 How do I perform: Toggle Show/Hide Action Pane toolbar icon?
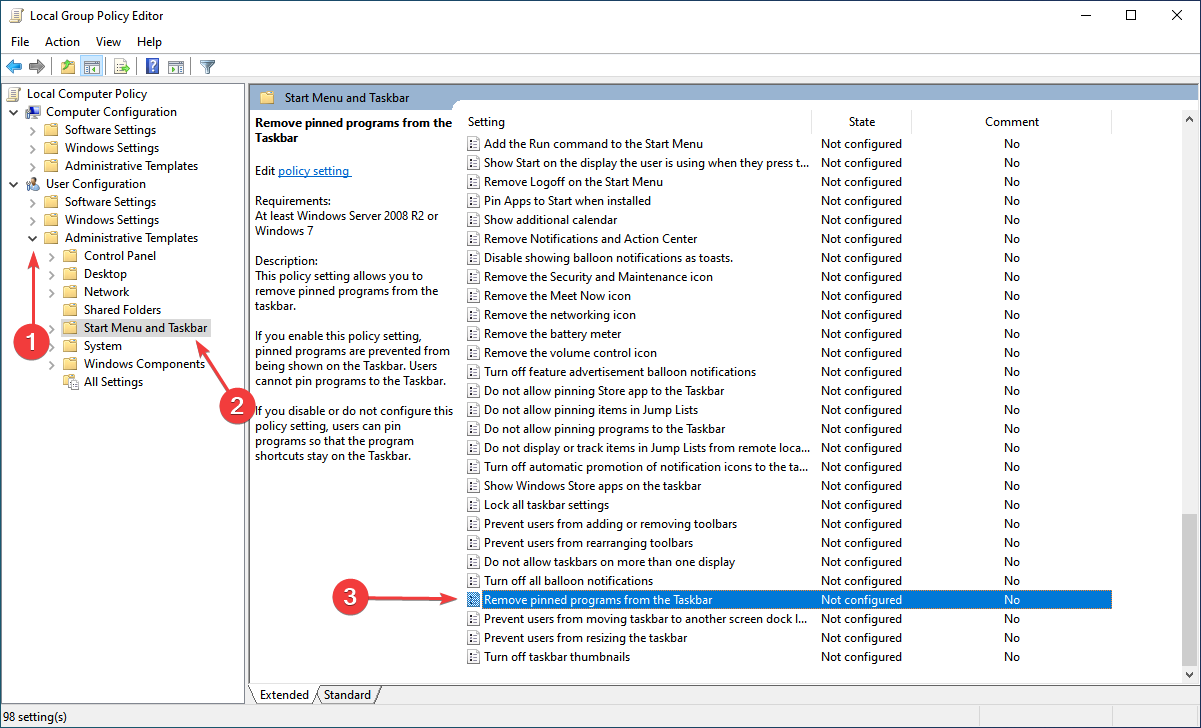(x=176, y=67)
